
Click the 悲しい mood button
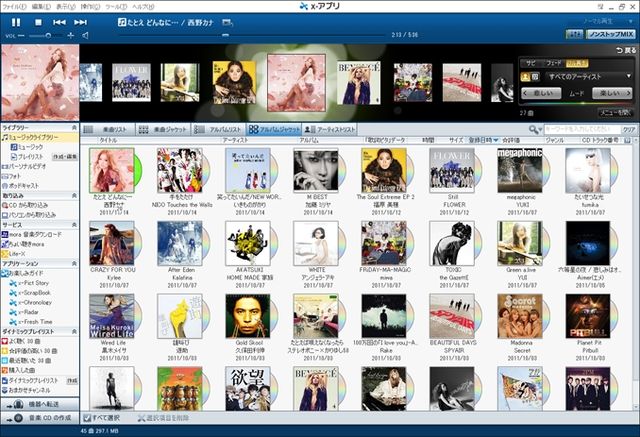point(542,93)
